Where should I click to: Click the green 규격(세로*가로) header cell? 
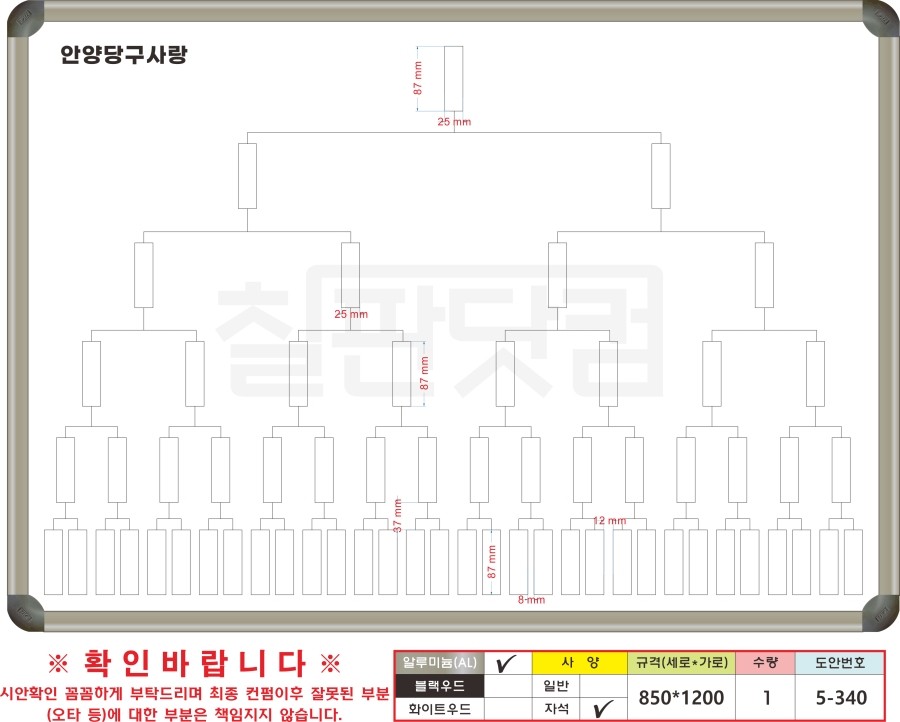(x=679, y=663)
